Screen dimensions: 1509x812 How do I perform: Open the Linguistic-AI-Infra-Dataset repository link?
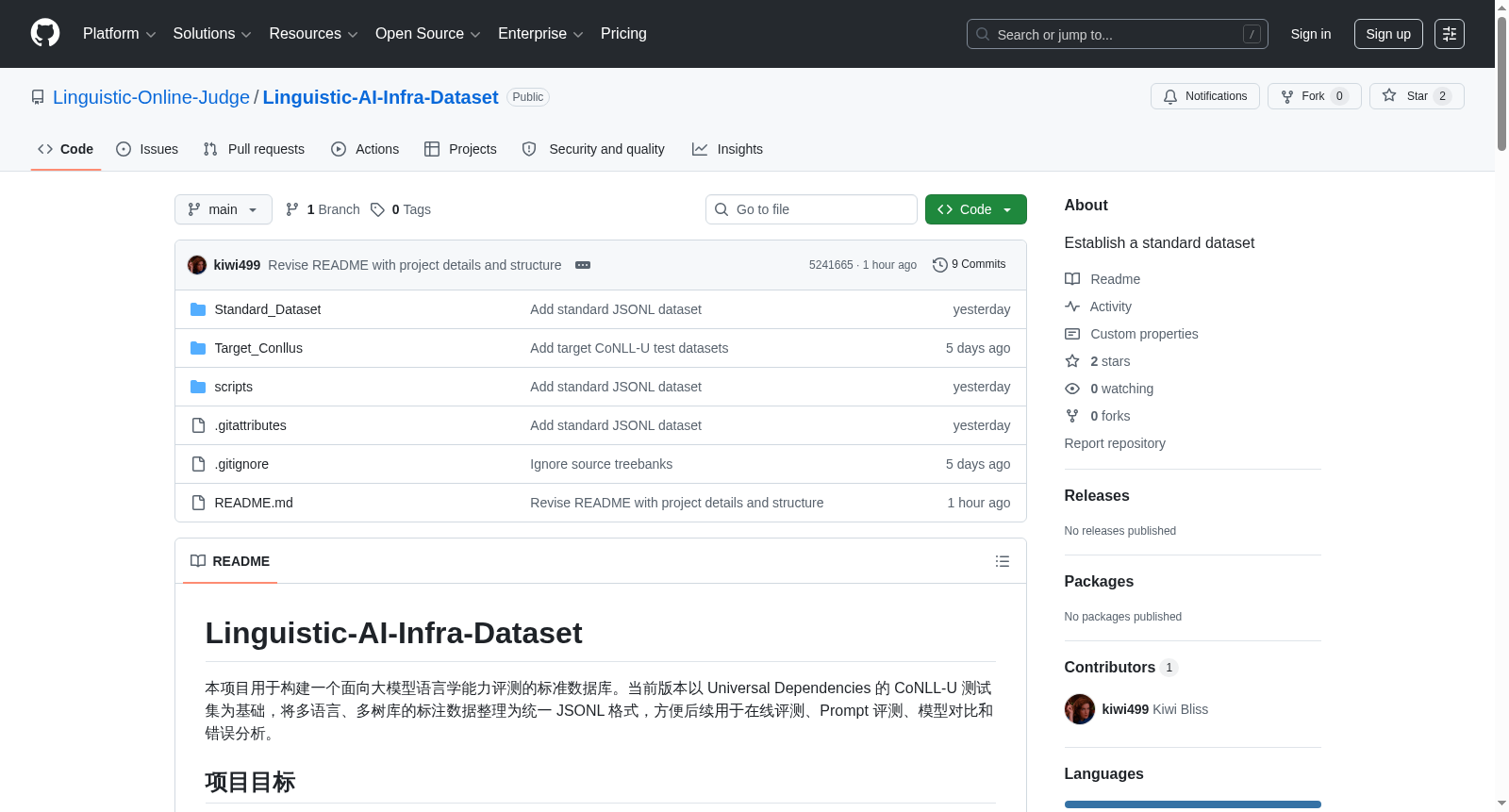point(380,97)
